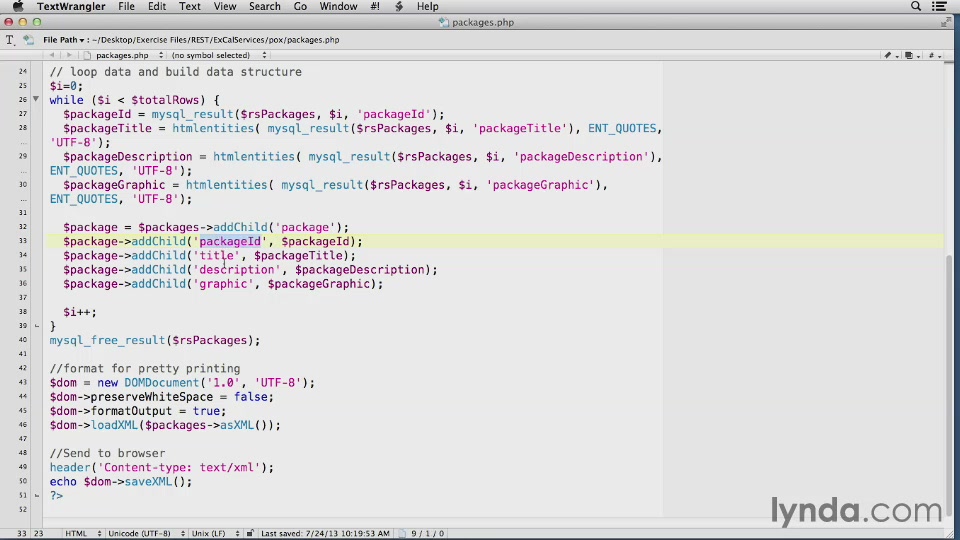Screen dimensions: 960x540
Task: Change the Unix (LF) line endings popup
Action: [215, 533]
